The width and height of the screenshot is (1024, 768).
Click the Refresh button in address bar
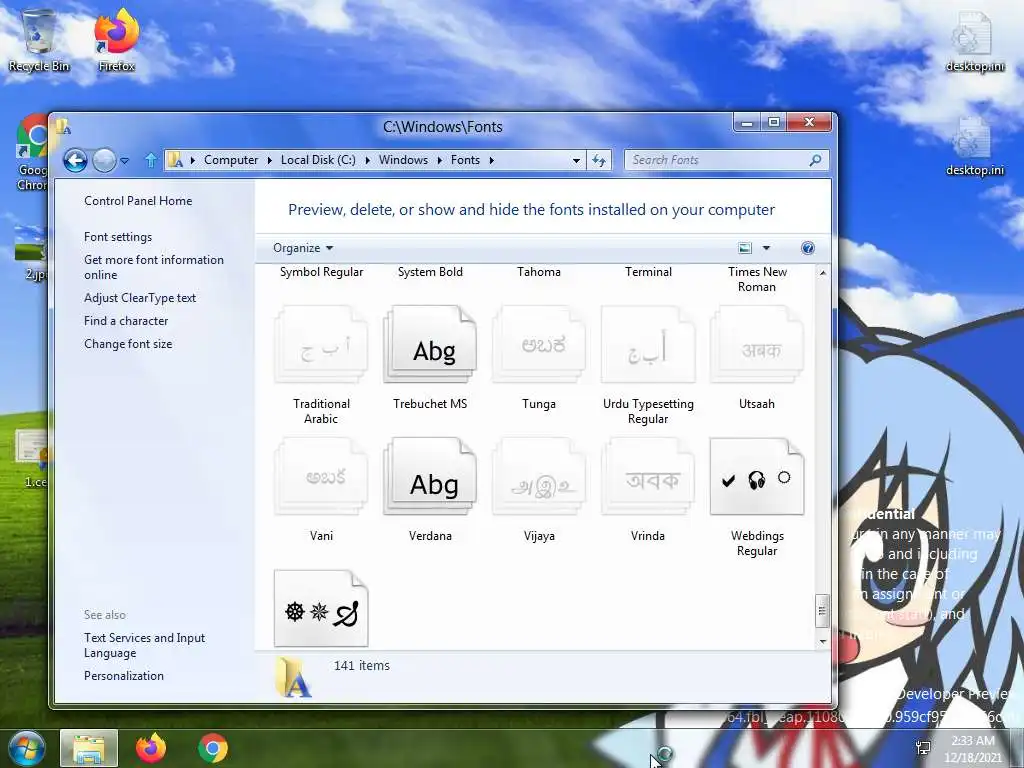pos(599,161)
